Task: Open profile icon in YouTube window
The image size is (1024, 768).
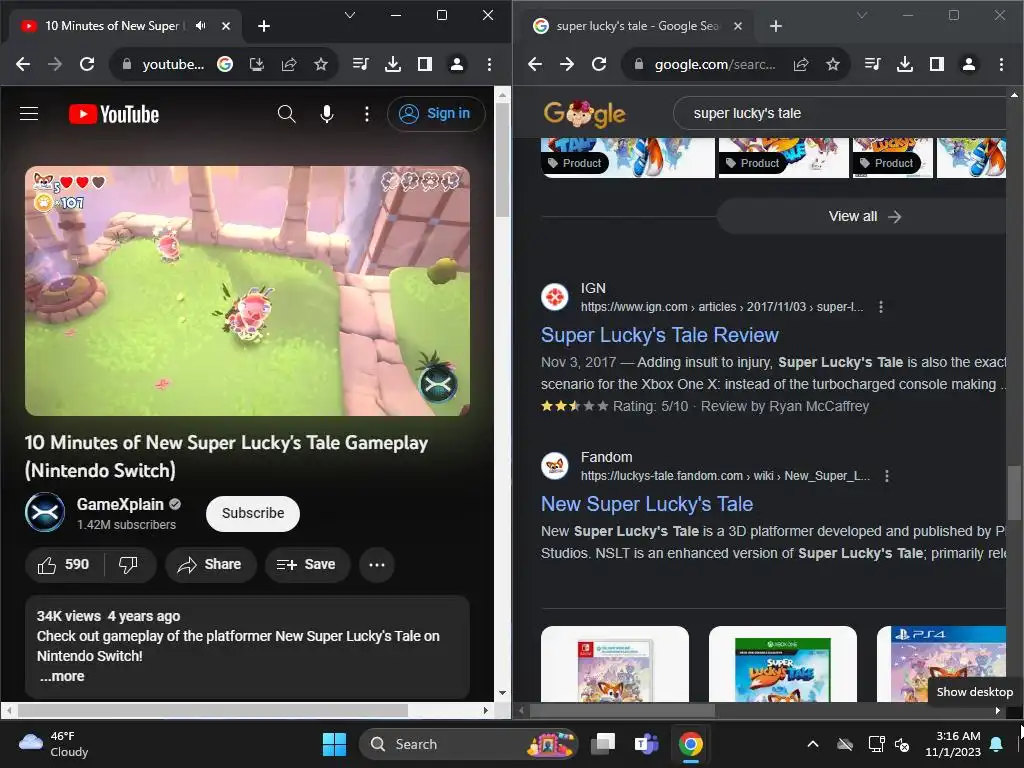Action: [x=456, y=64]
